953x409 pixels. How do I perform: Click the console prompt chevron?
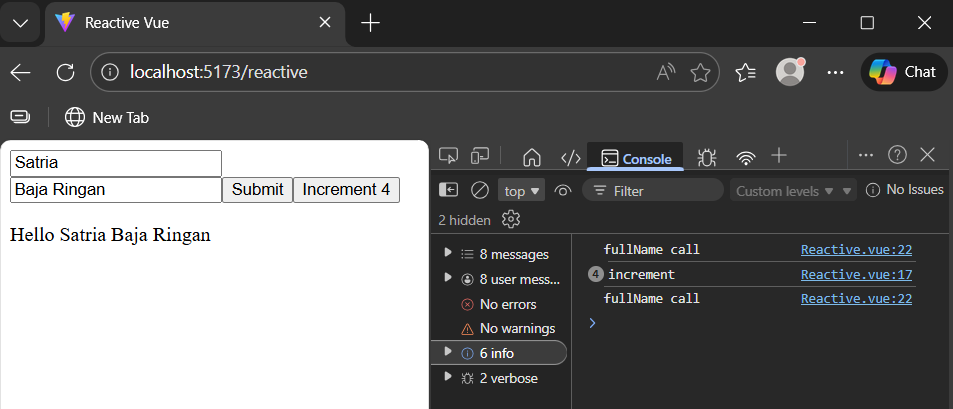593,323
